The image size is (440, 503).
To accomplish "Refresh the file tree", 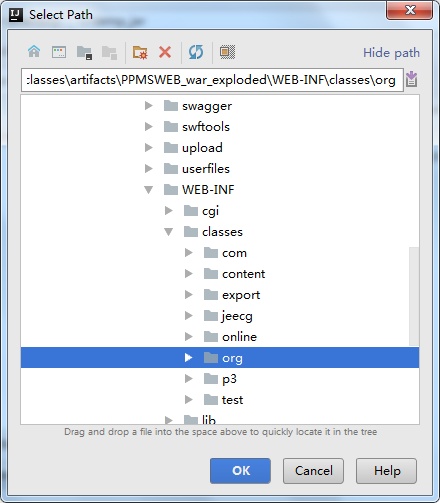I will click(196, 52).
